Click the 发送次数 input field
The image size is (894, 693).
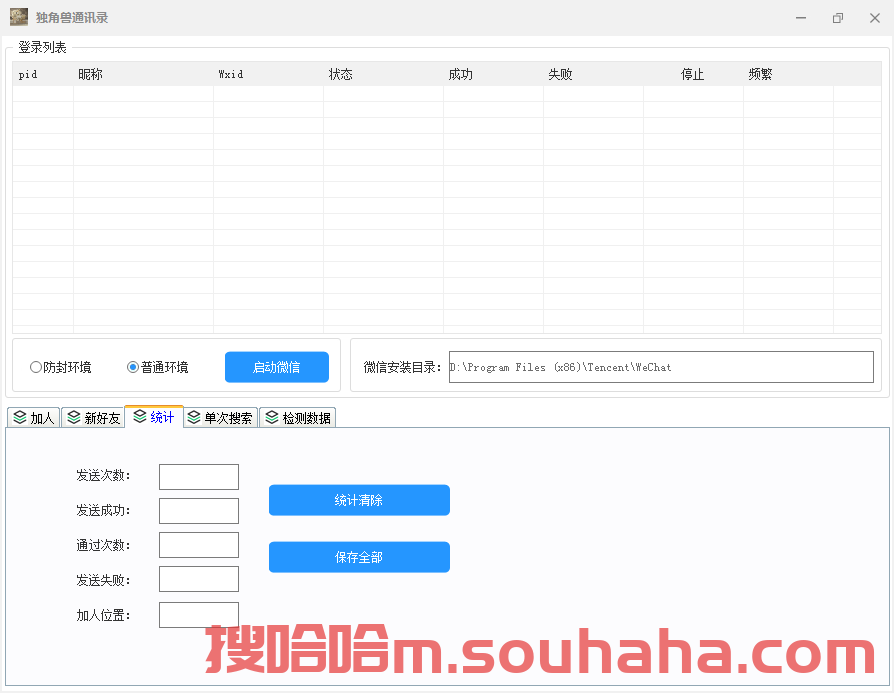[198, 476]
